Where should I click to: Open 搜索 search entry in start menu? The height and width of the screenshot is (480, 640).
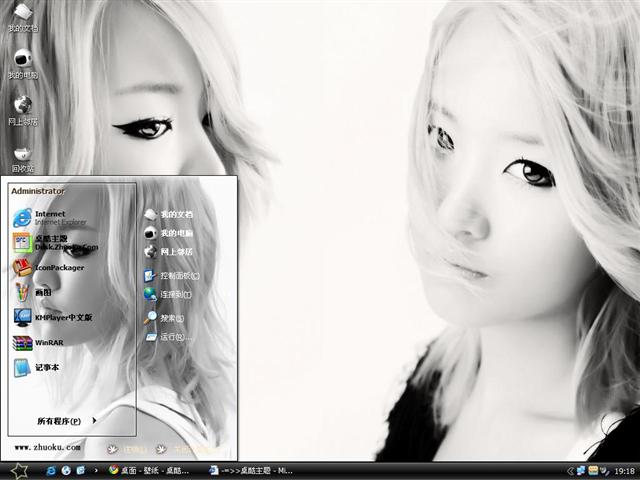pyautogui.click(x=164, y=318)
